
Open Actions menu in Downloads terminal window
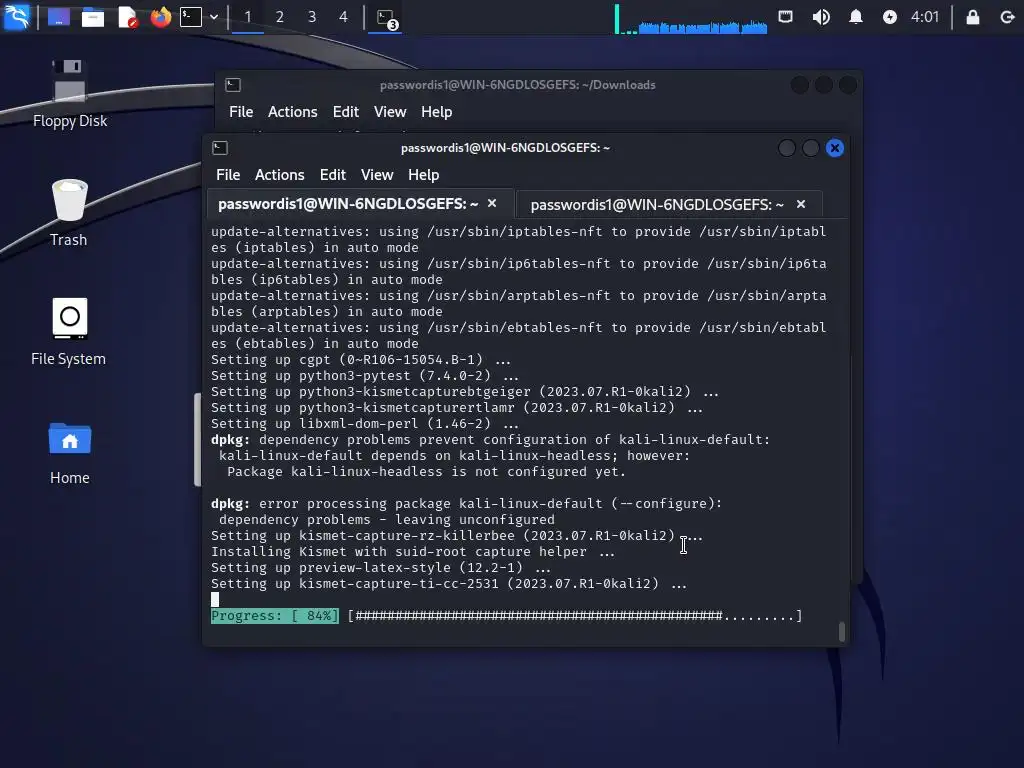pyautogui.click(x=293, y=112)
